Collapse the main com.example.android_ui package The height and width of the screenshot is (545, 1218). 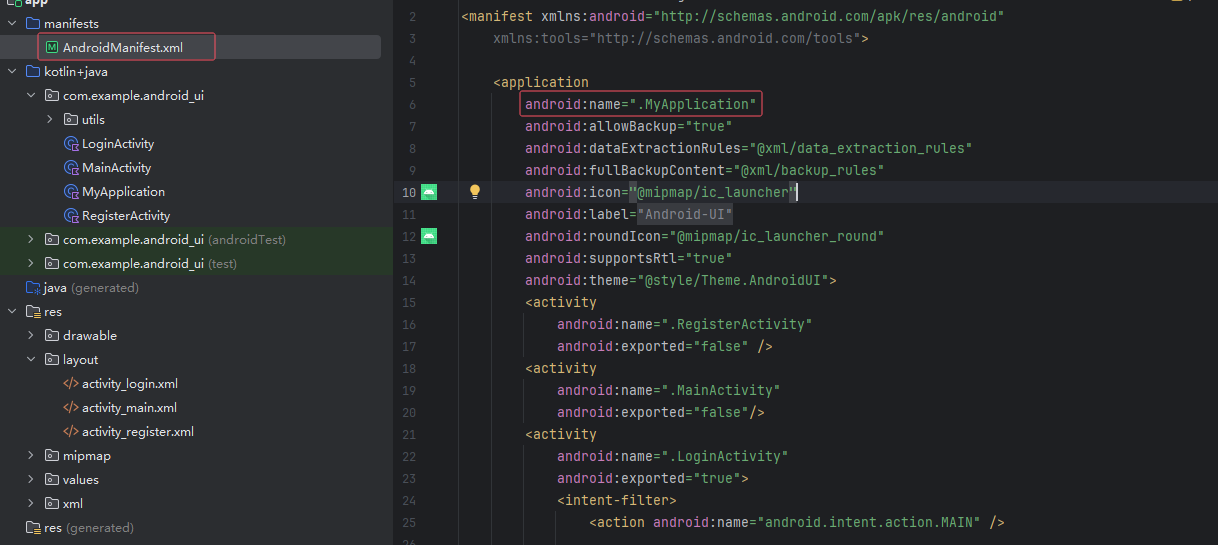(31, 96)
